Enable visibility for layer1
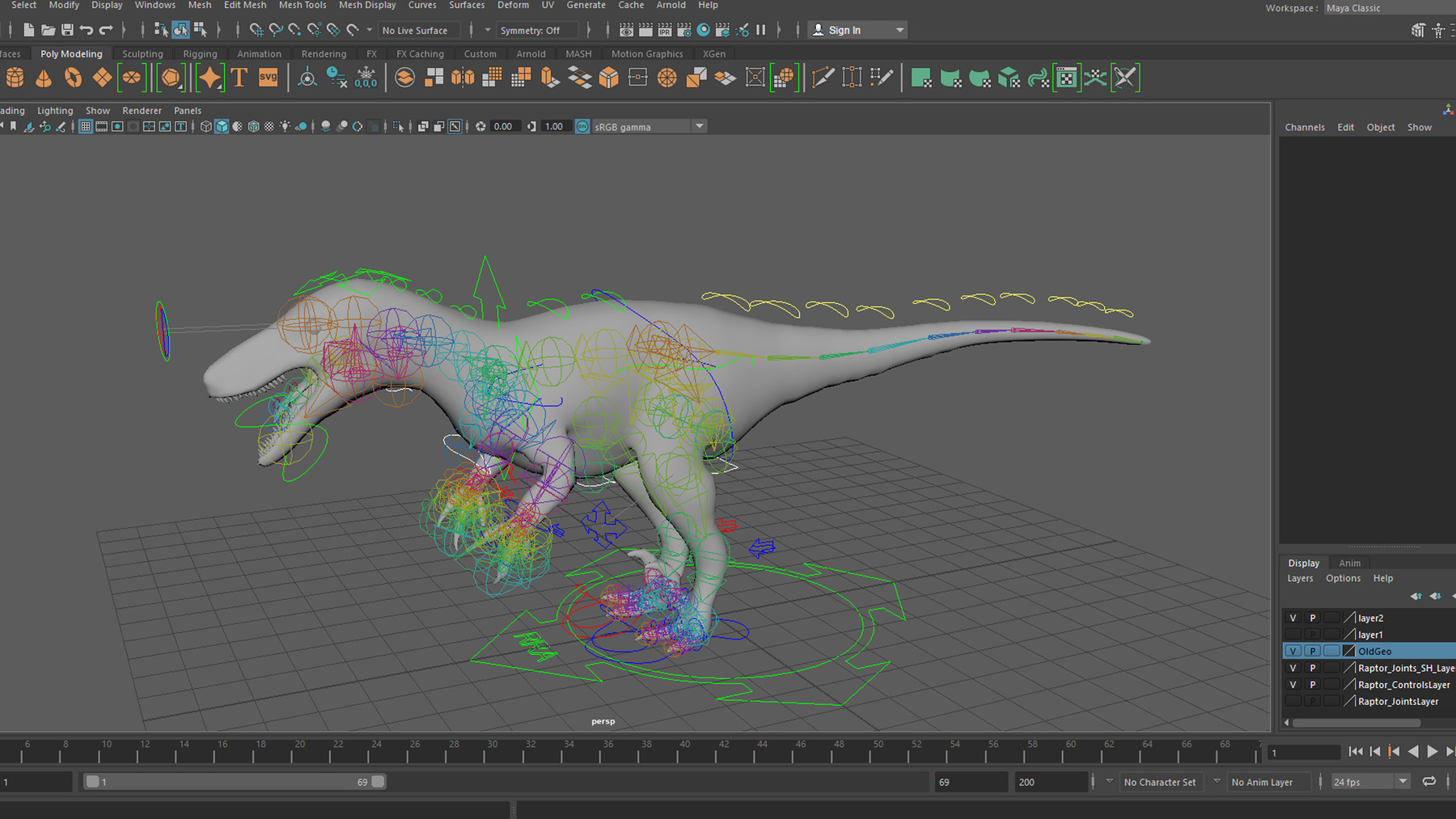1456x819 pixels. point(1293,634)
